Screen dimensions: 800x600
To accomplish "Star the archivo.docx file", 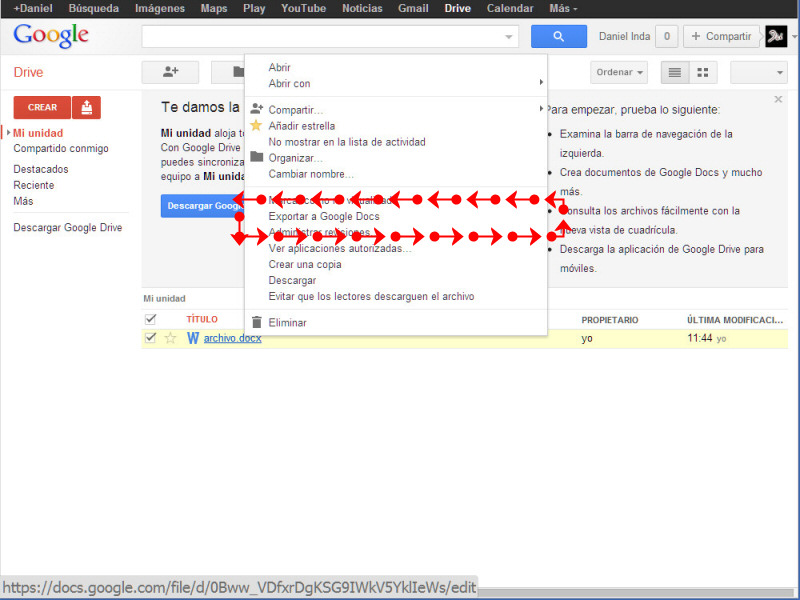I will click(170, 338).
